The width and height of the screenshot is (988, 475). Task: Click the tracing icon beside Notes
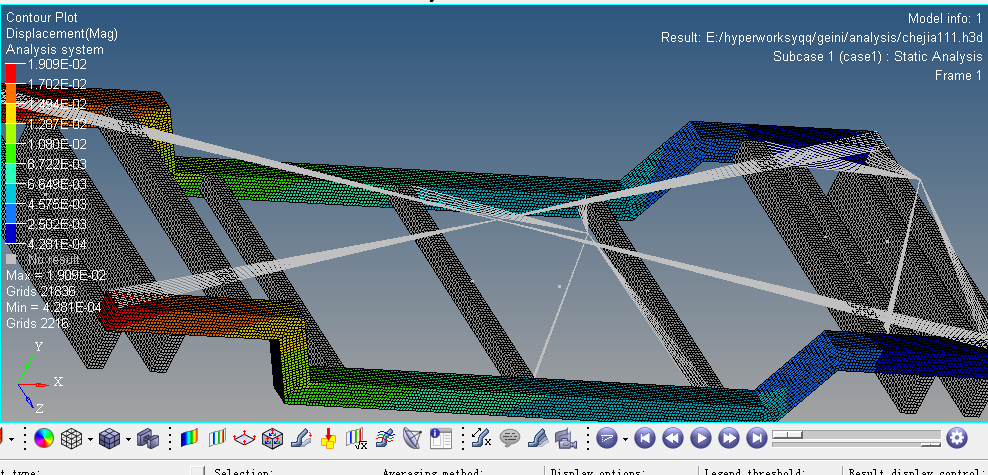(x=537, y=438)
